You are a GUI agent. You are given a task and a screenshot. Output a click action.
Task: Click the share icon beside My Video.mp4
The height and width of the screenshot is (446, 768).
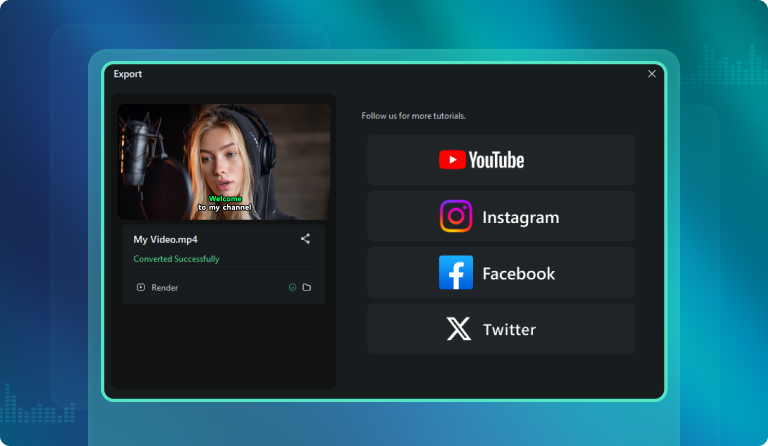coord(305,238)
